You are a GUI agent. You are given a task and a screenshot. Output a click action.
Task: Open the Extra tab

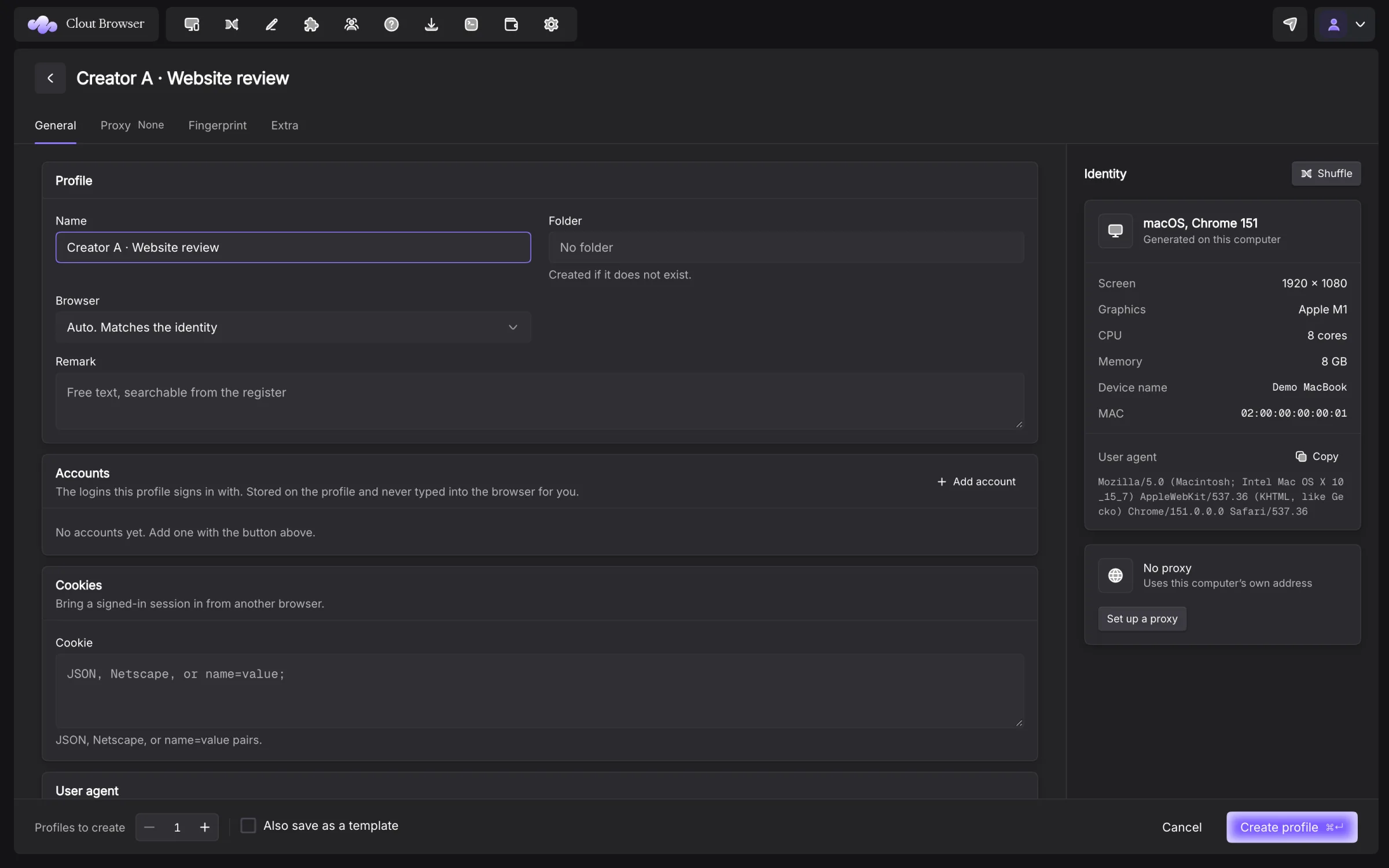(x=285, y=125)
